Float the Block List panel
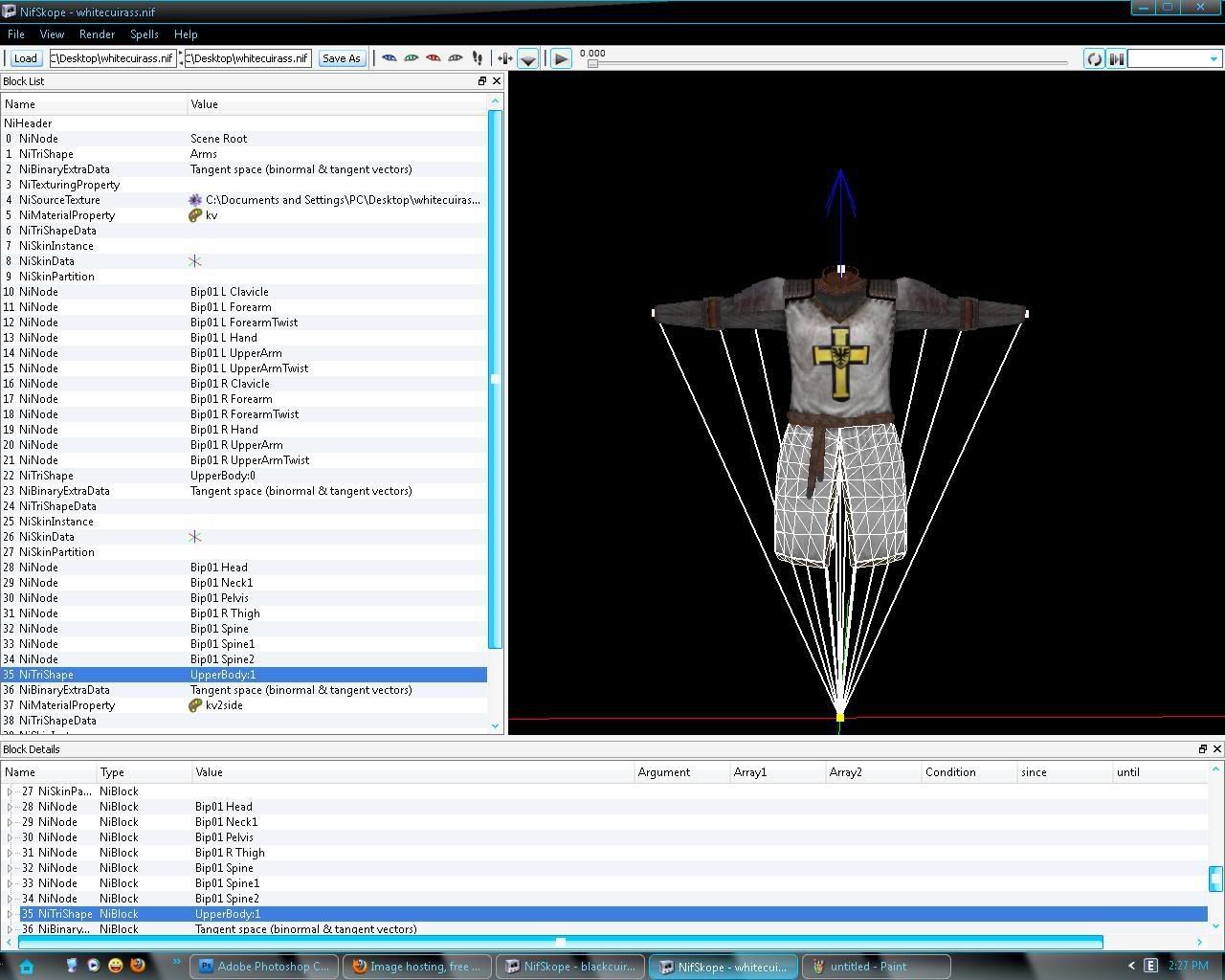This screenshot has height=980, width=1225. tap(482, 81)
